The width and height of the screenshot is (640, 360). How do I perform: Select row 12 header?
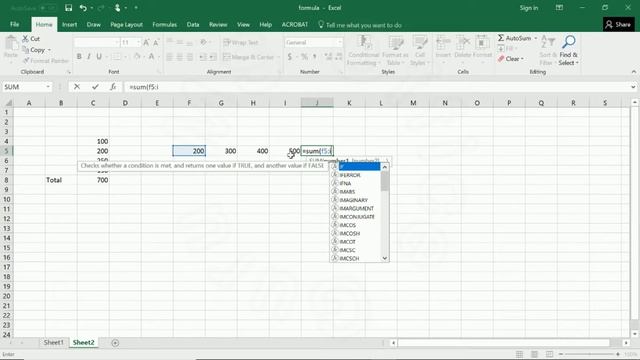7,219
